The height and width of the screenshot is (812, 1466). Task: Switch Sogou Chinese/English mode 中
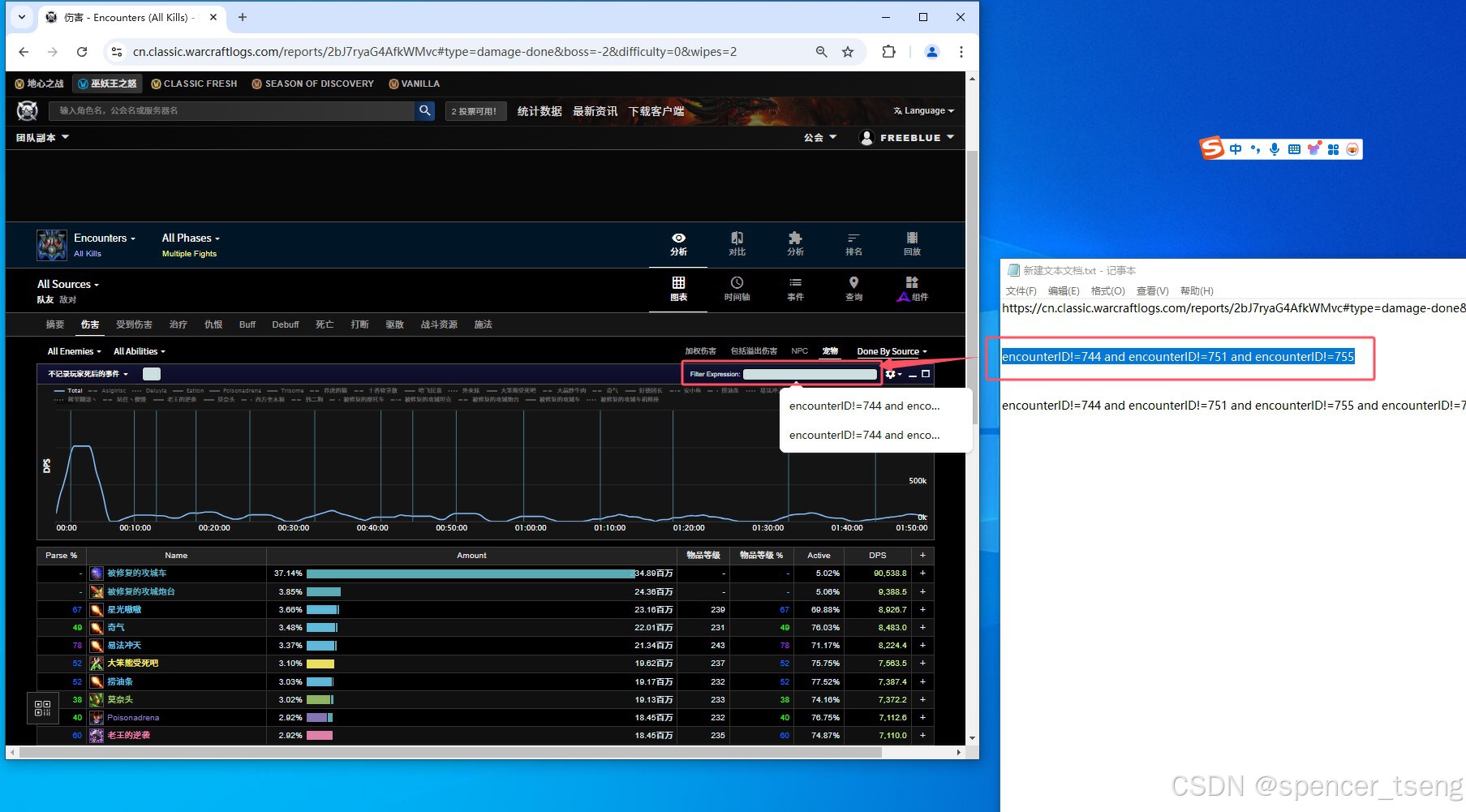[x=1236, y=149]
